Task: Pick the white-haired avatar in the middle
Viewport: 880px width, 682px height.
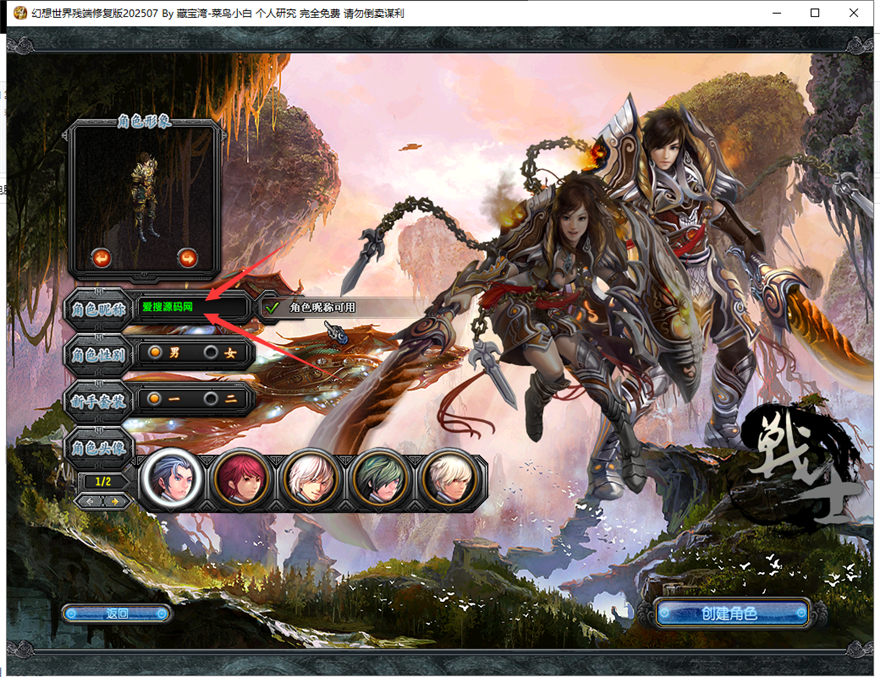Action: click(x=310, y=479)
